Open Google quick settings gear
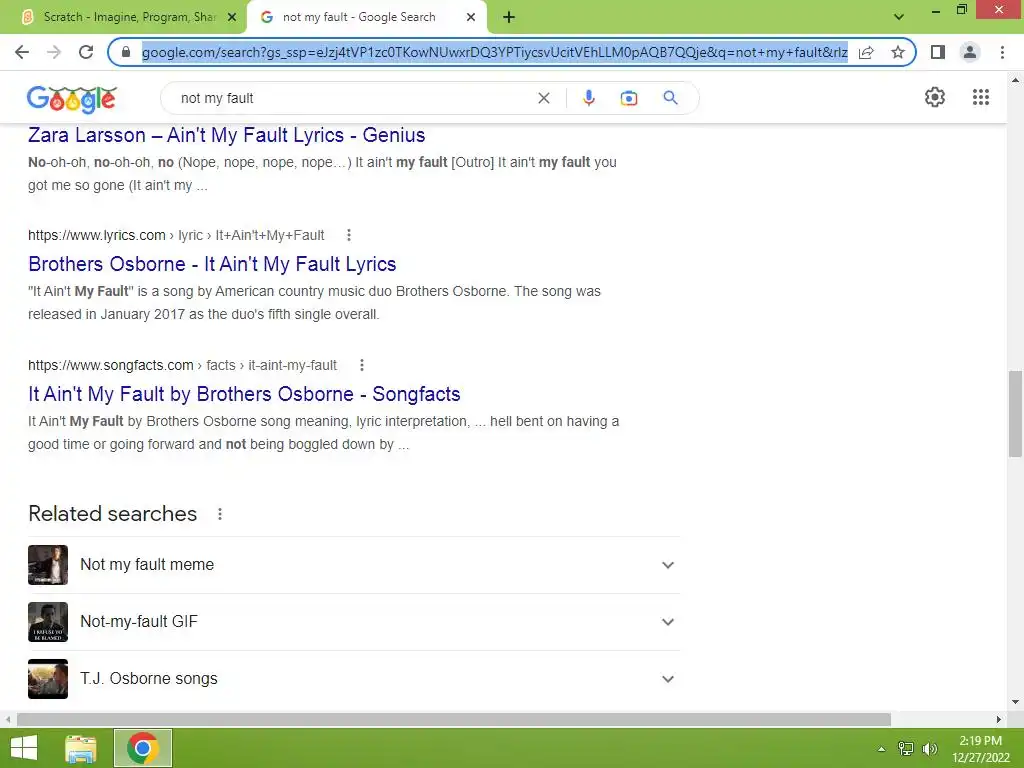 pos(935,97)
